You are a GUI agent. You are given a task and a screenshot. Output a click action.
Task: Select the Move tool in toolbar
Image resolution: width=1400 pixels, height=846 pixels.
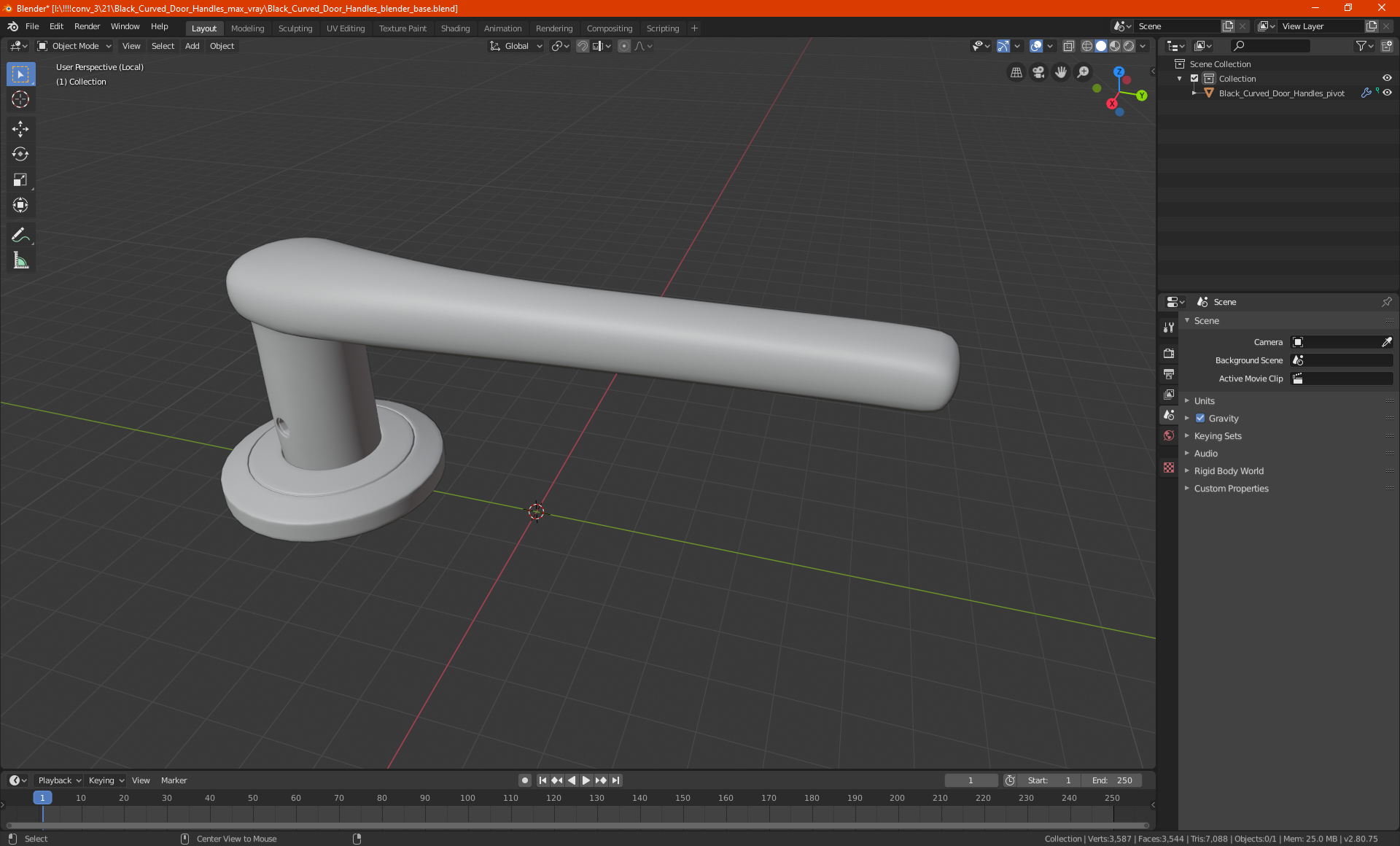click(20, 129)
